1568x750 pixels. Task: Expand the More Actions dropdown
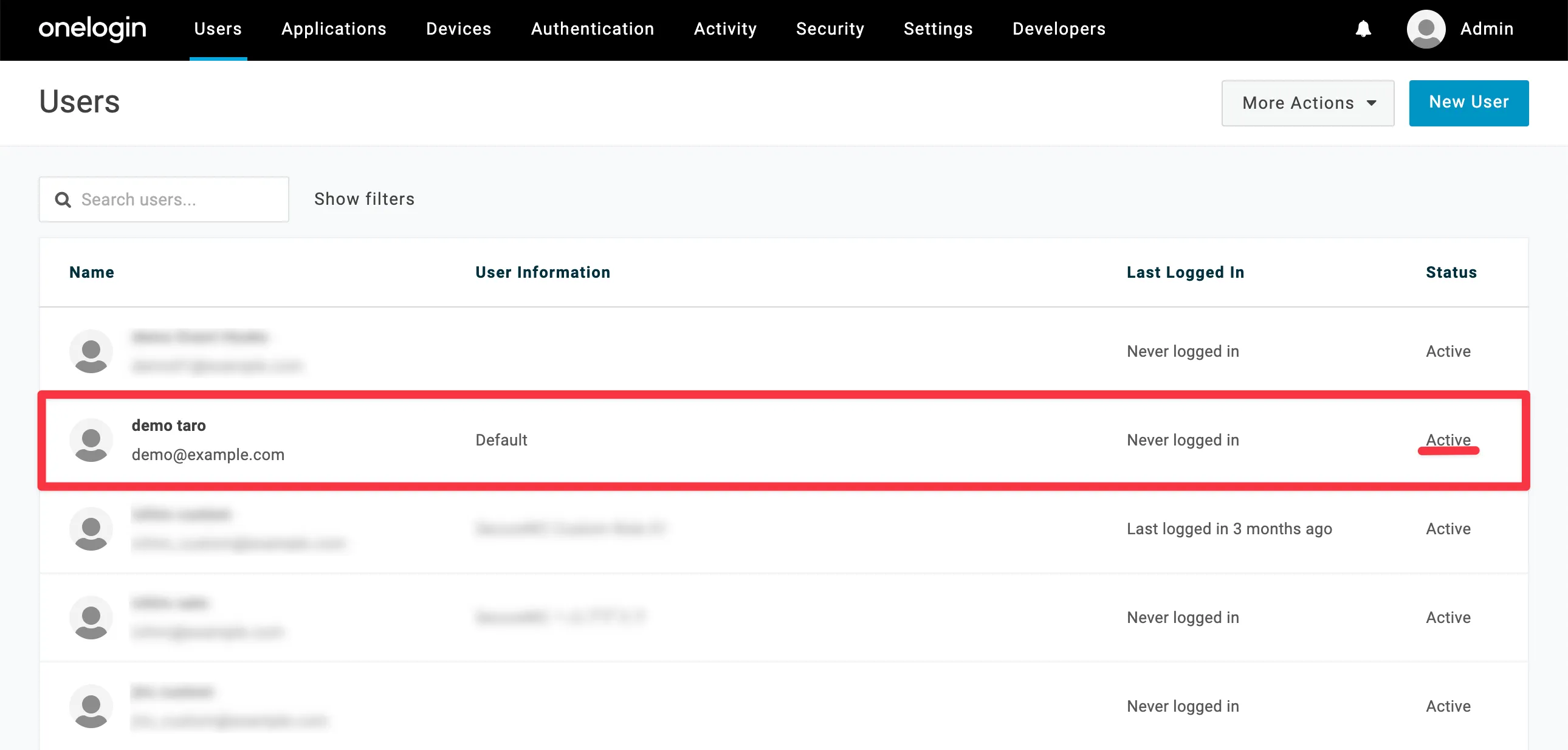coord(1307,103)
